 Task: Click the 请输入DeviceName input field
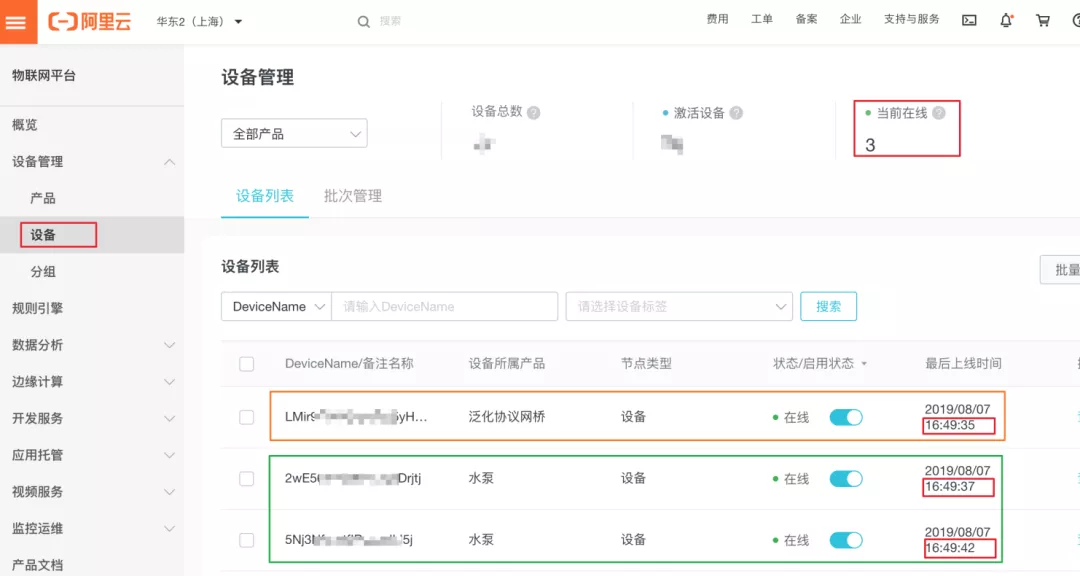(x=444, y=307)
